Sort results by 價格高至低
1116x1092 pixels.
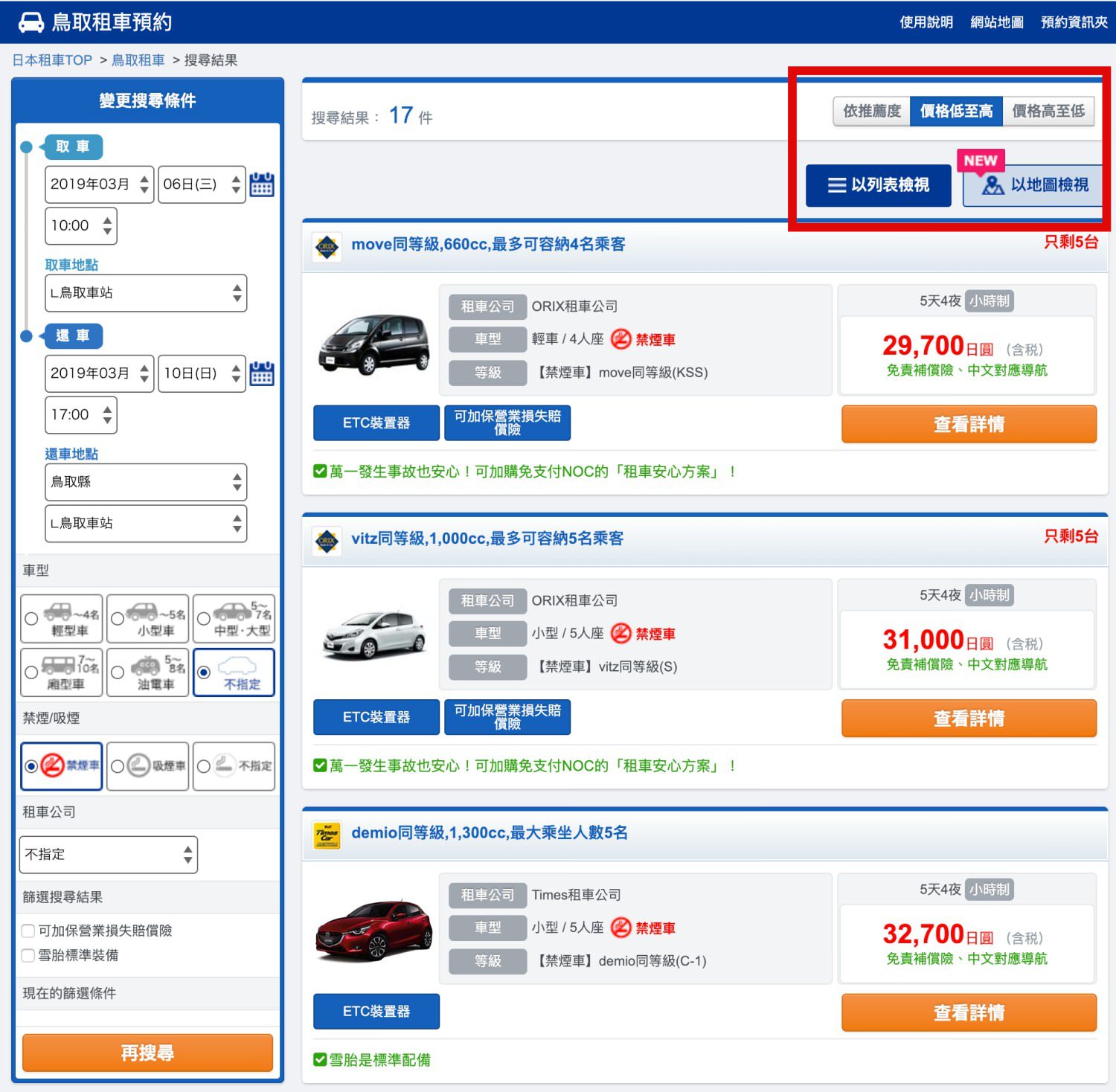(x=1048, y=111)
